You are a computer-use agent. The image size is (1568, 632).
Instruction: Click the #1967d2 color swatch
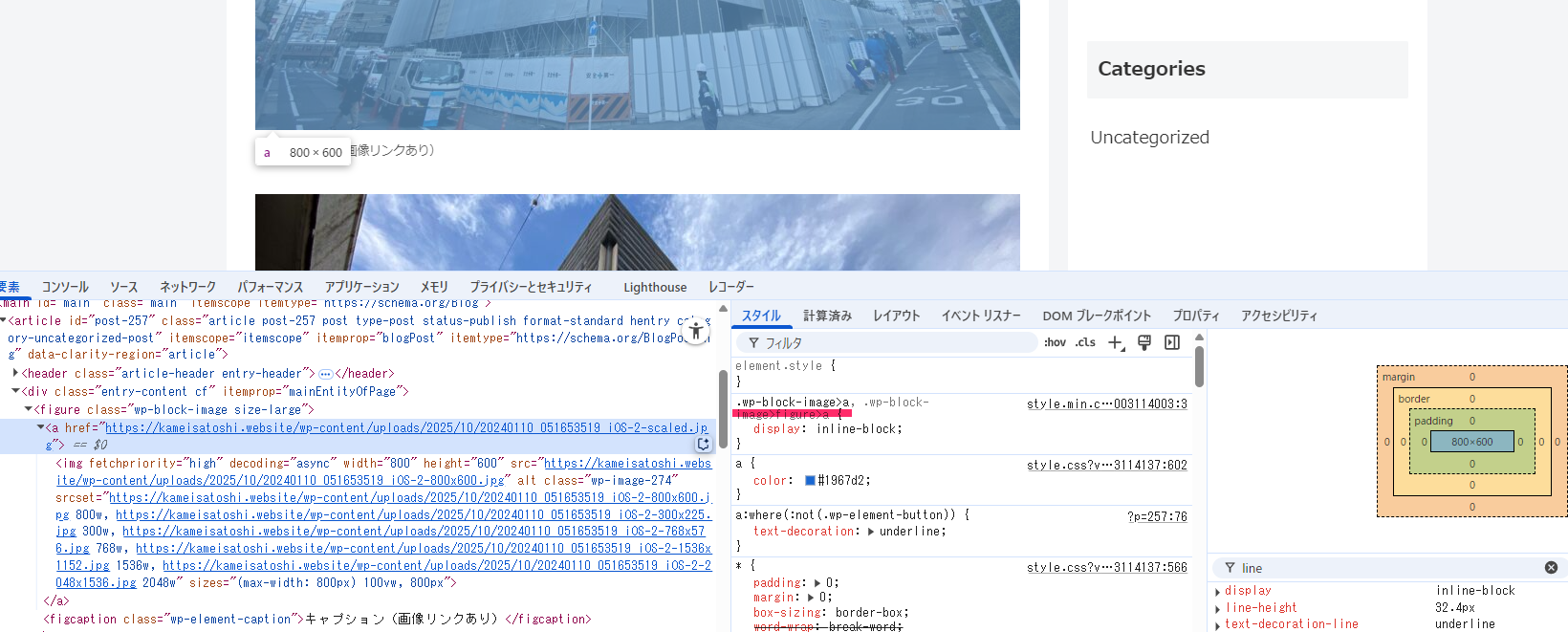click(x=810, y=481)
